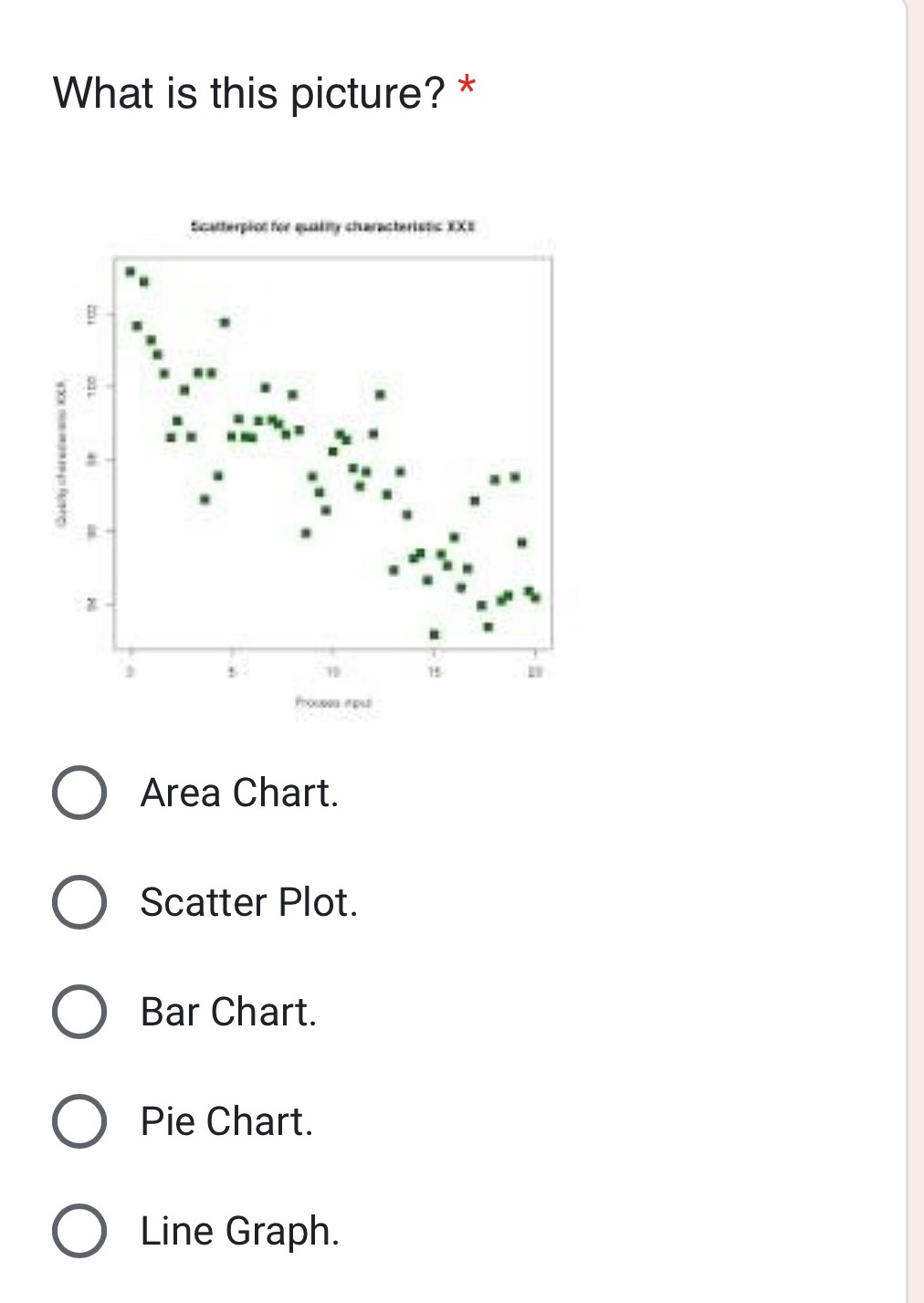Select the Line Graph radio button

80,1231
